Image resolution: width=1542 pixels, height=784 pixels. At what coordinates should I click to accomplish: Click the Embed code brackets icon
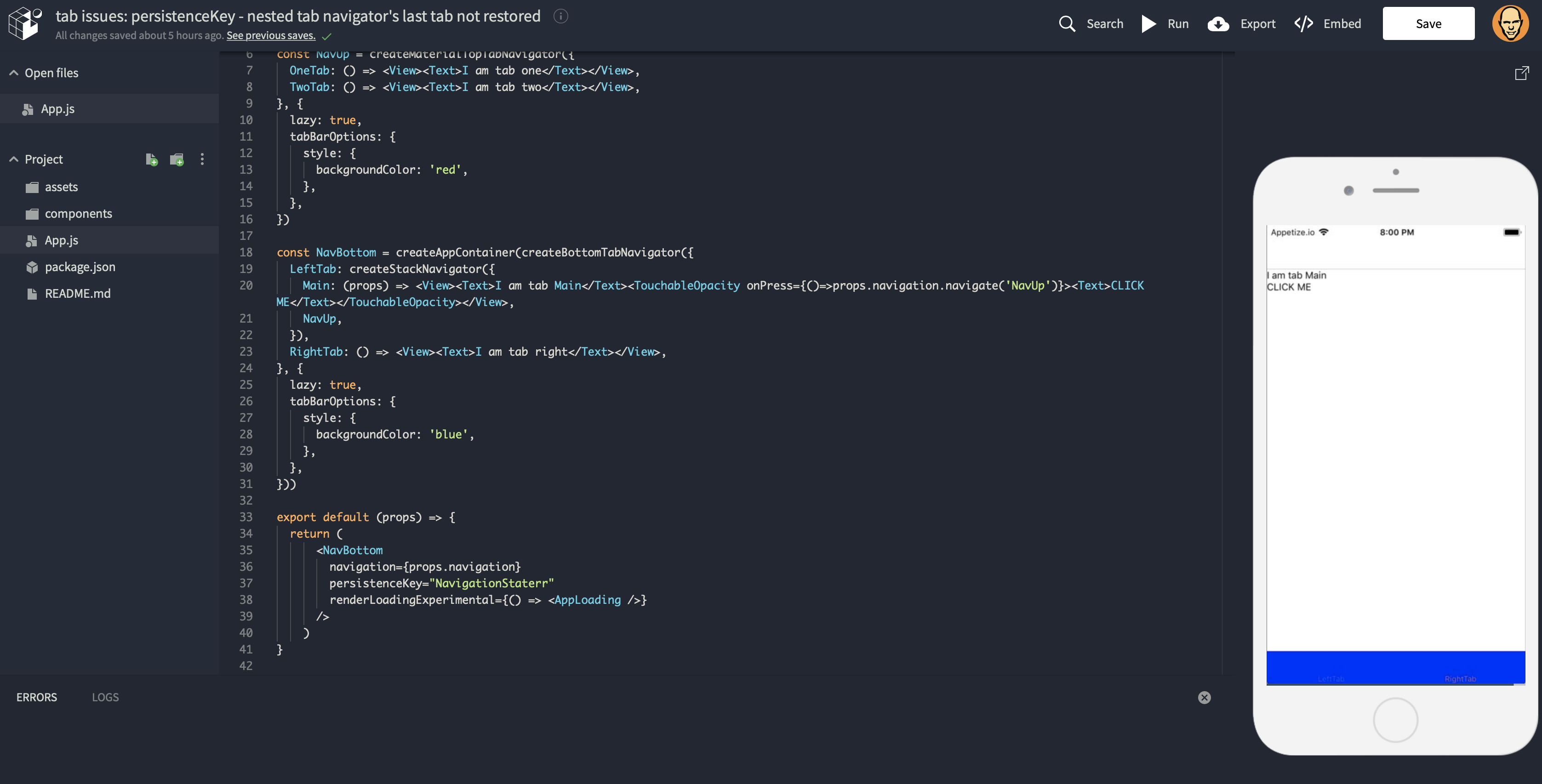pyautogui.click(x=1303, y=23)
